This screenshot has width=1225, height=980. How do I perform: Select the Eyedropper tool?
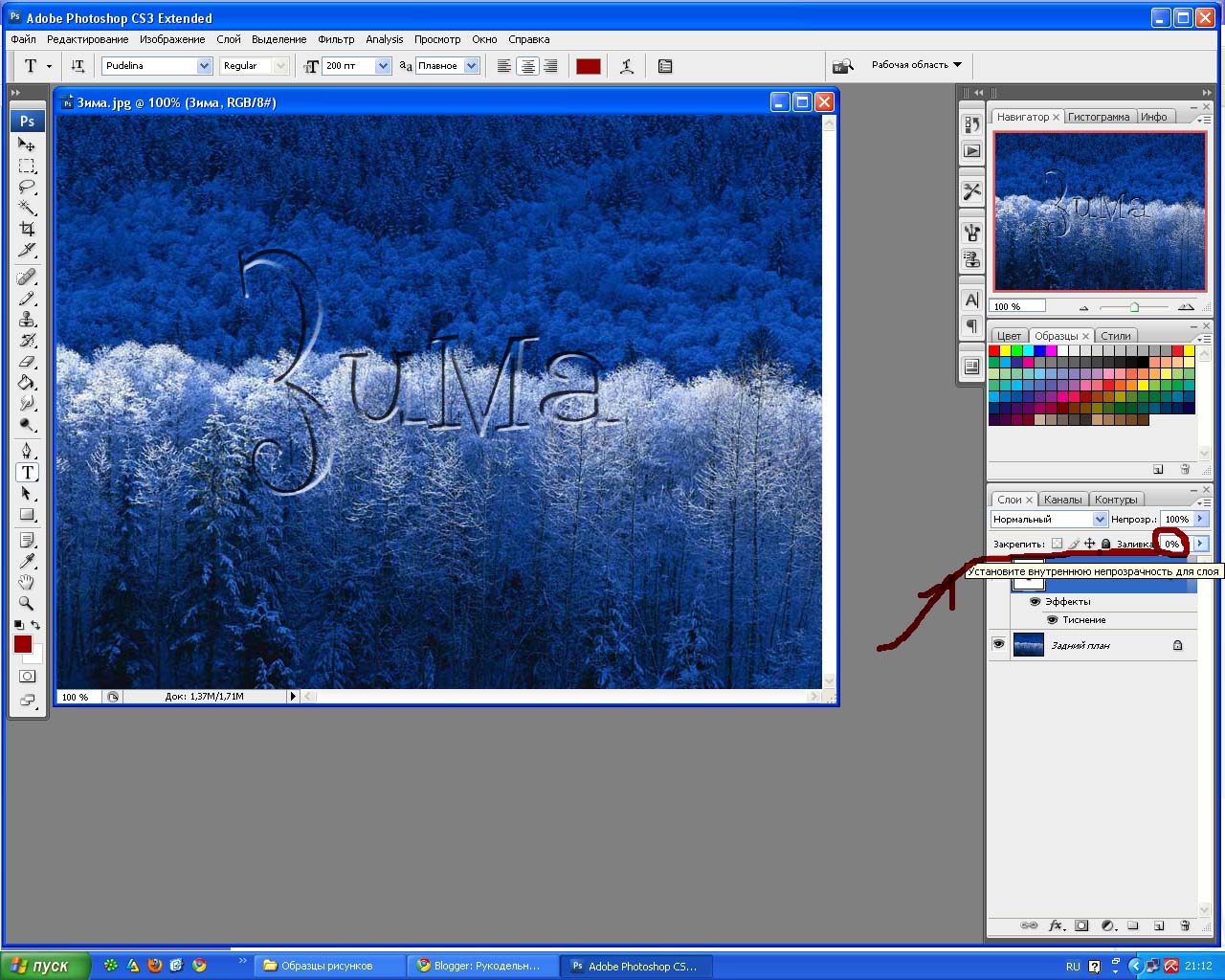coord(27,562)
